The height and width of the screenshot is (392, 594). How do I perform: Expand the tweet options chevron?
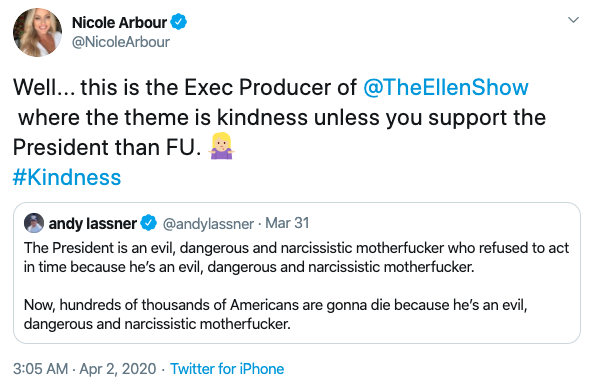coord(574,20)
